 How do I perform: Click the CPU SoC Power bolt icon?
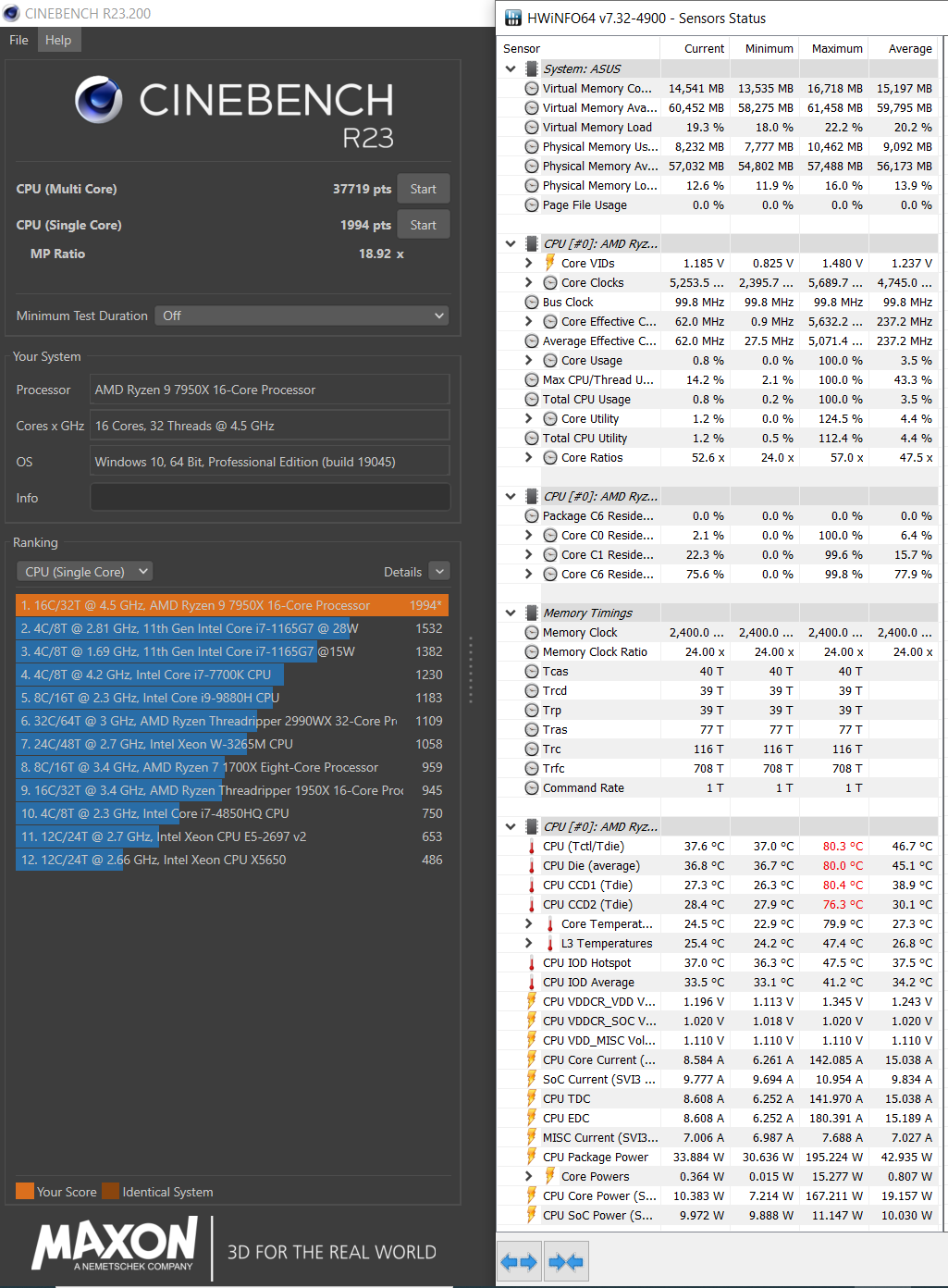(x=532, y=1215)
